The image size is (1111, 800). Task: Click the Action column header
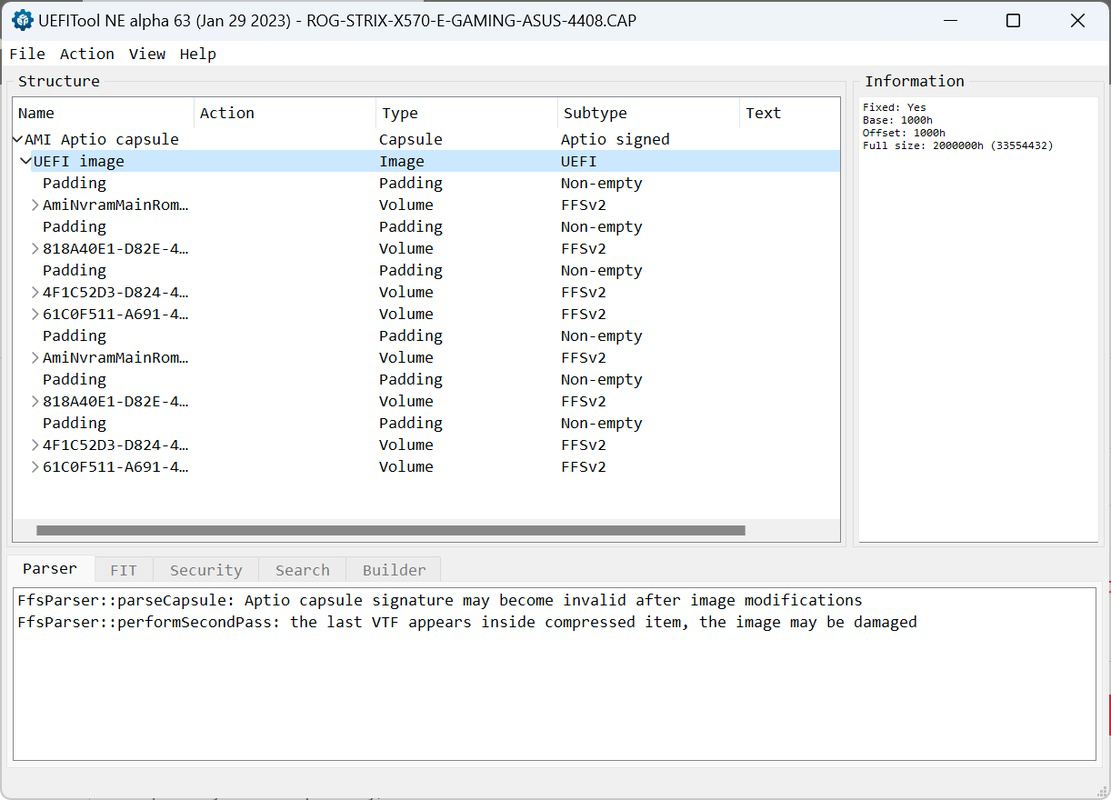pyautogui.click(x=285, y=113)
